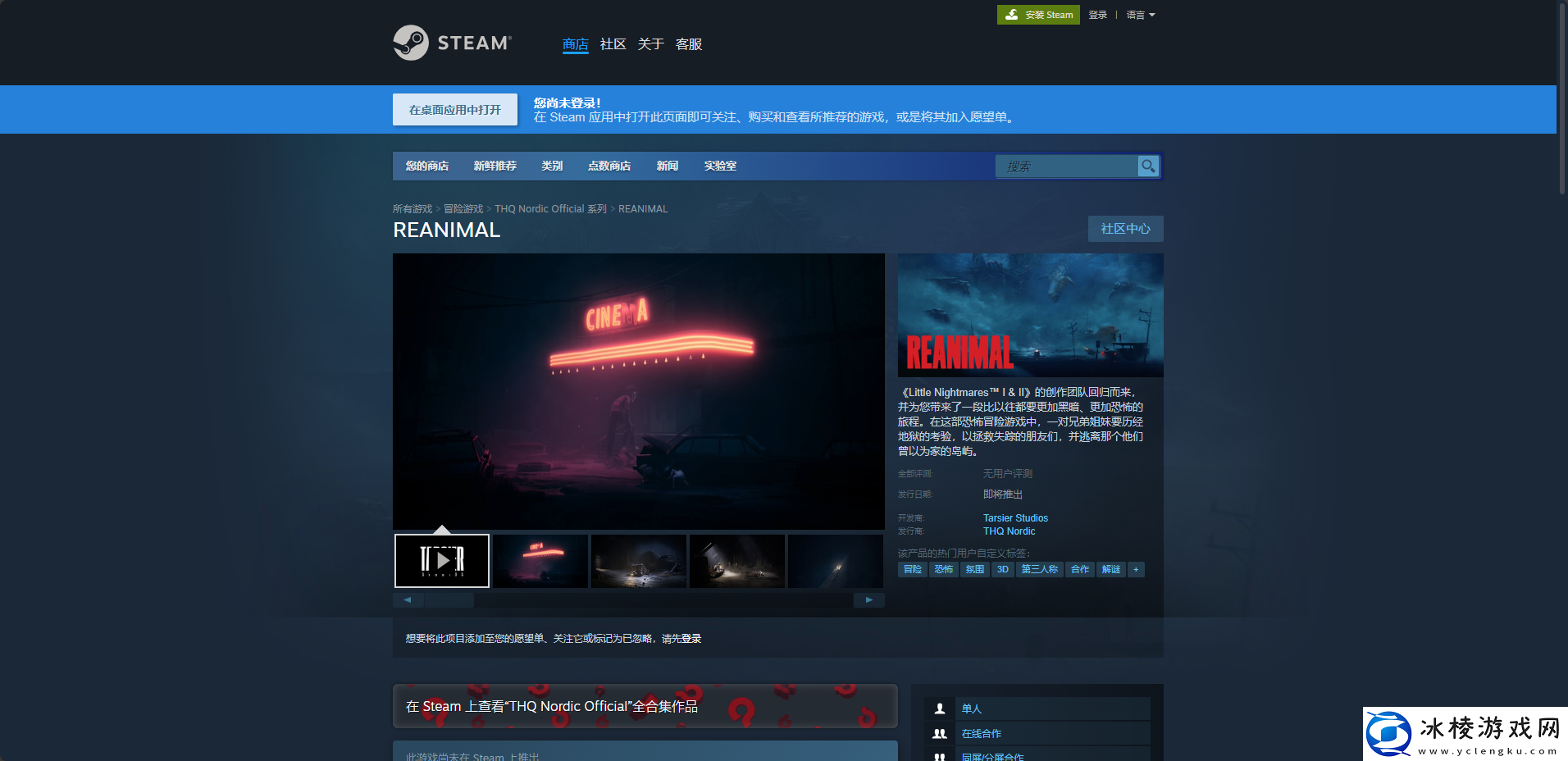Open Tarsier Studios developer link
The width and height of the screenshot is (1568, 761).
point(1015,518)
